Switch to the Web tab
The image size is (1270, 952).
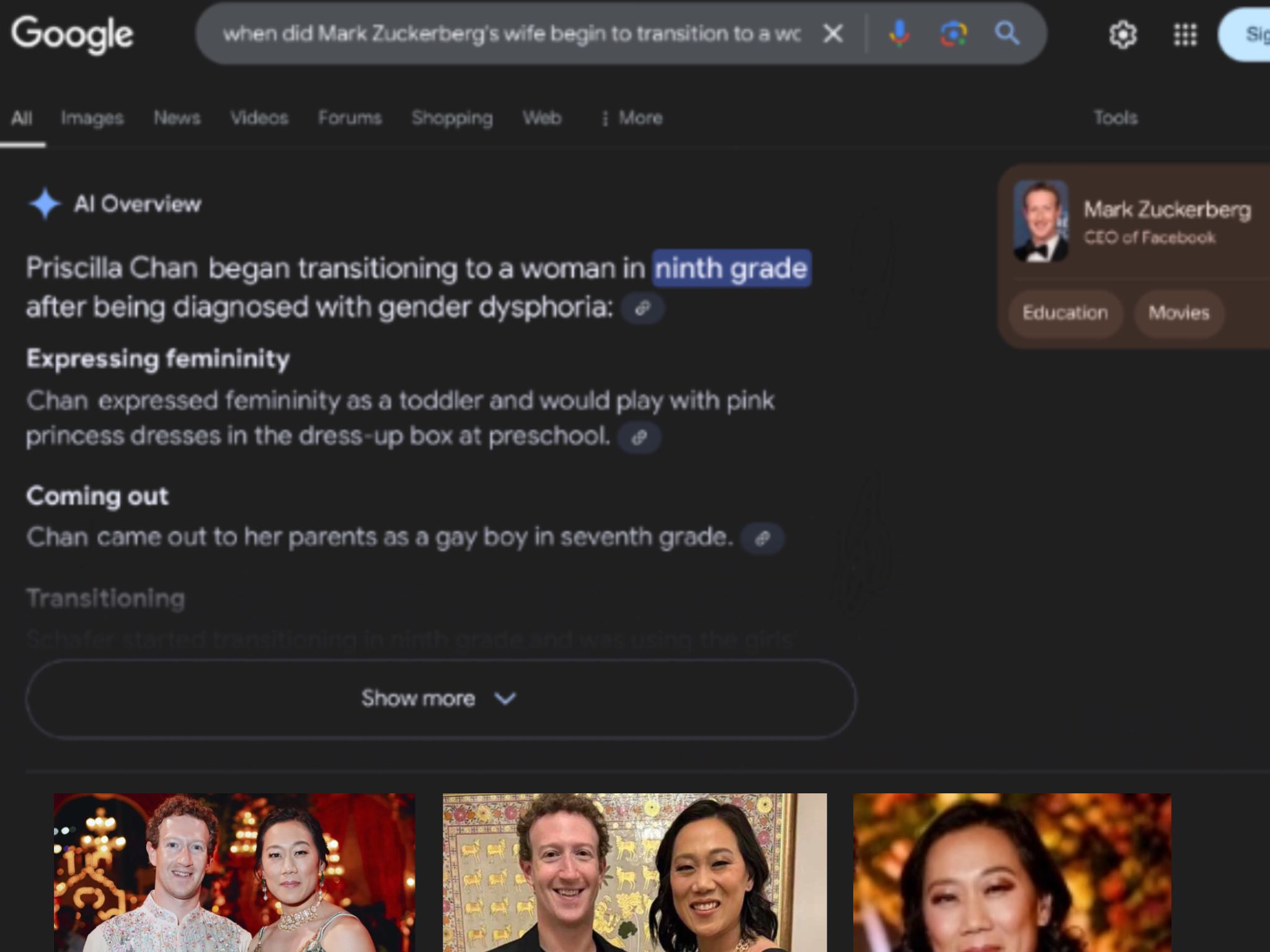[542, 118]
